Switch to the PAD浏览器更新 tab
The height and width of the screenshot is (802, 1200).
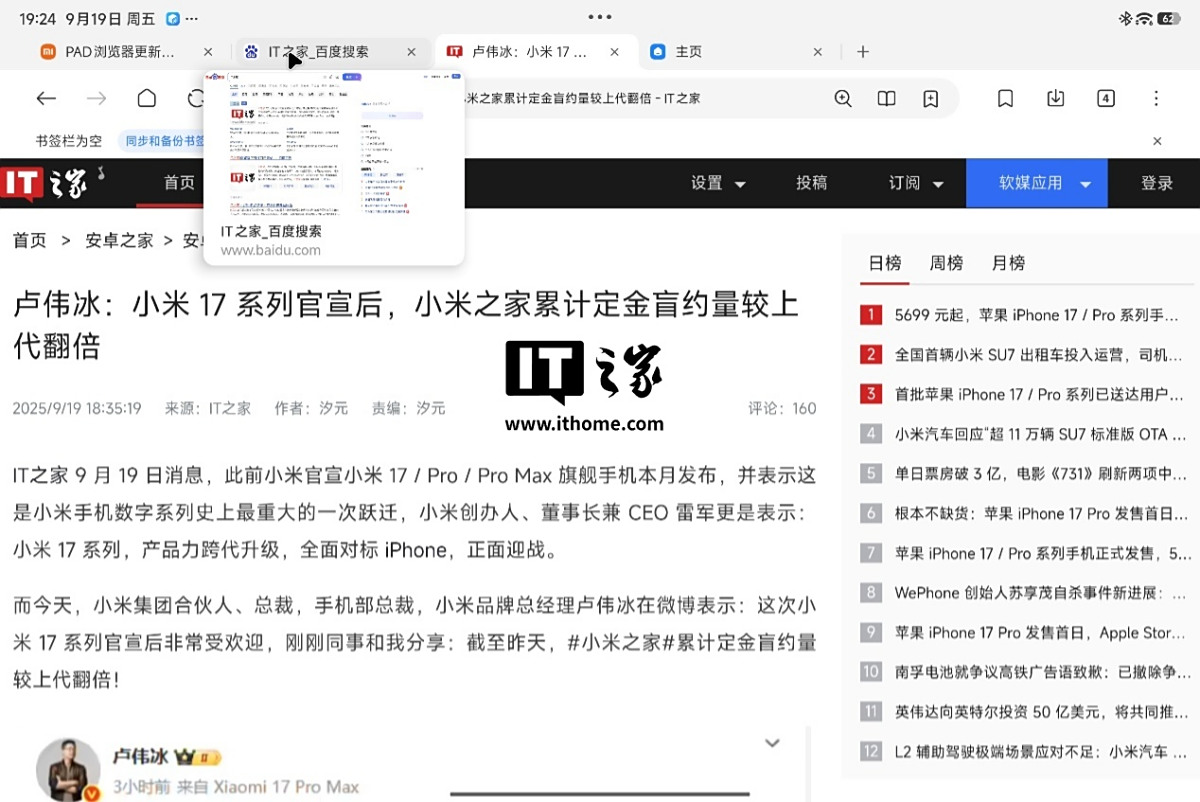click(110, 52)
